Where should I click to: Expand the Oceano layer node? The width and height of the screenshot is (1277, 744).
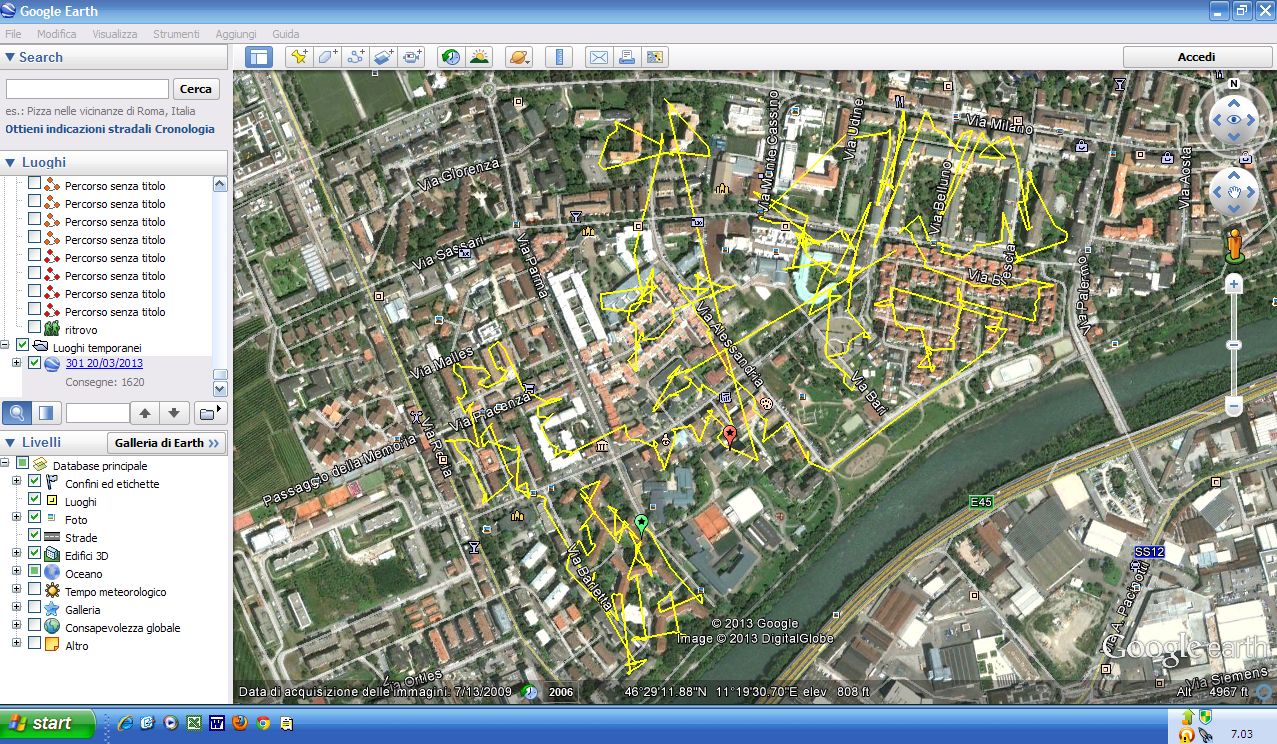click(x=16, y=573)
